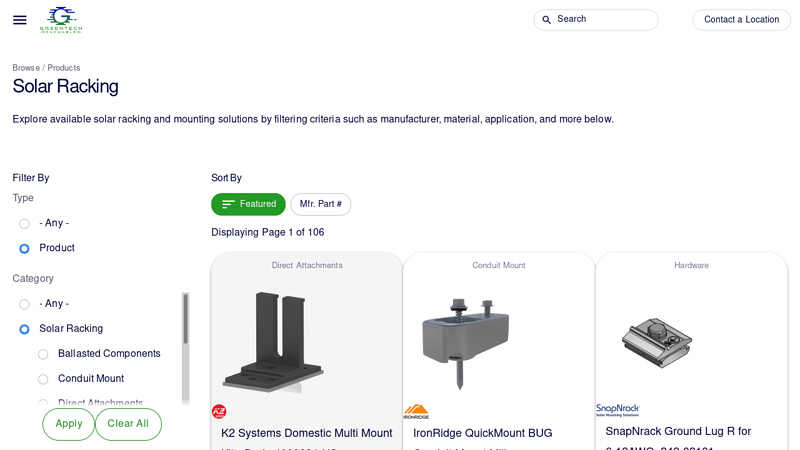Select the Product type radio button
The width and height of the screenshot is (800, 450).
(x=24, y=248)
